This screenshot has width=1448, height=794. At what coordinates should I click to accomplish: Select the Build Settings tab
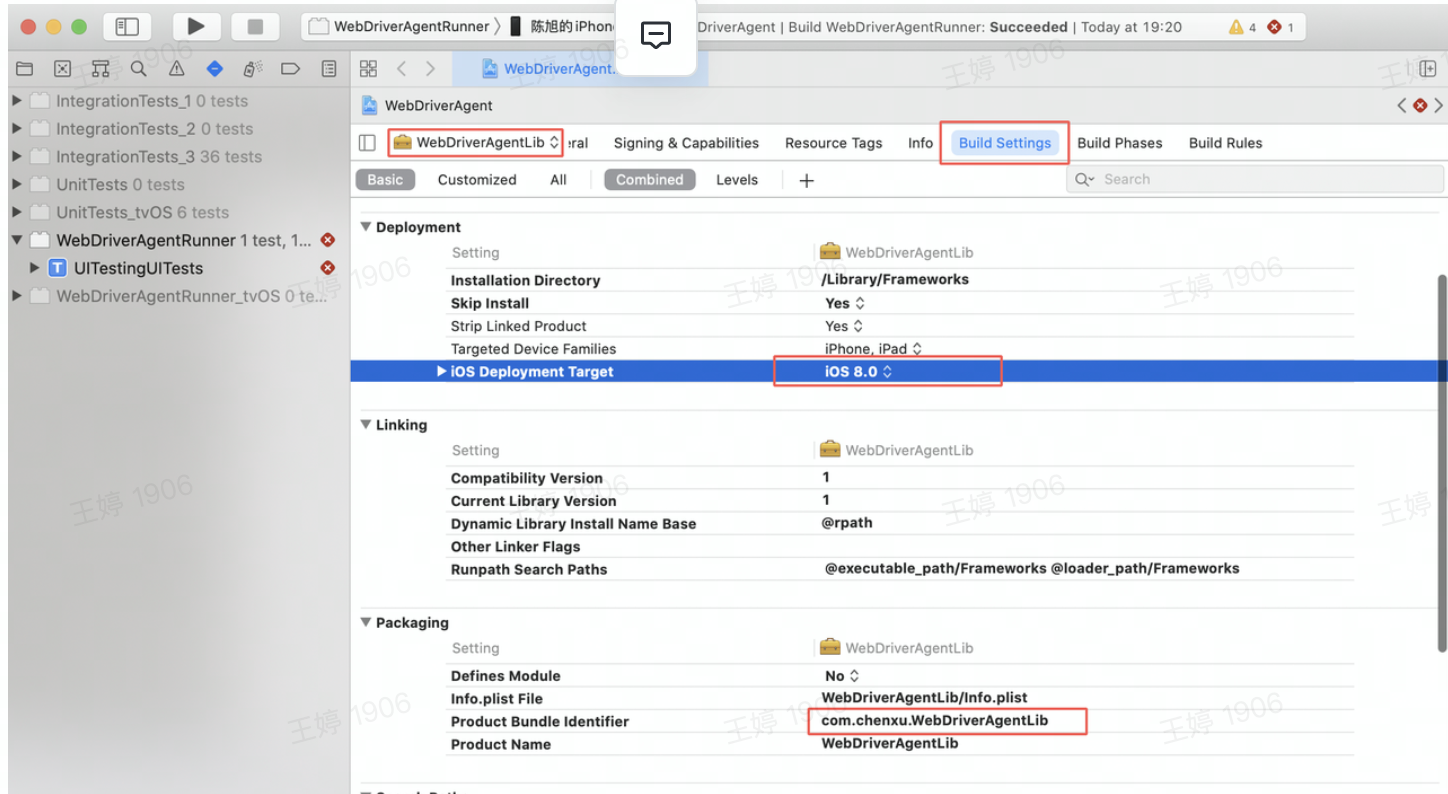(1005, 143)
